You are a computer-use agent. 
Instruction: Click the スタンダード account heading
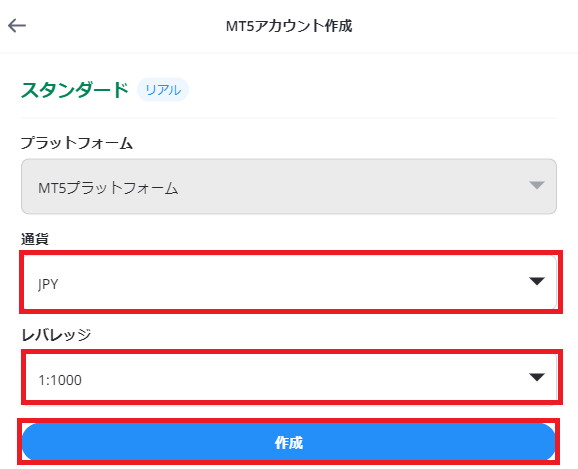pyautogui.click(x=75, y=90)
